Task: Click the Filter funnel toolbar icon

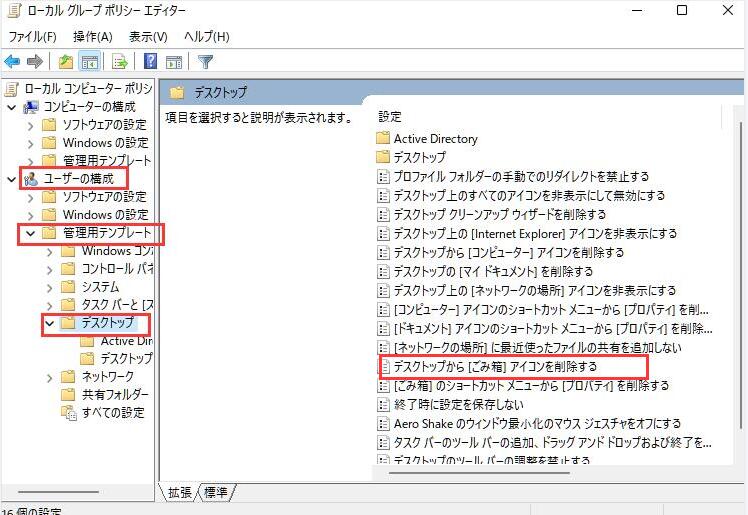Action: pyautogui.click(x=205, y=62)
